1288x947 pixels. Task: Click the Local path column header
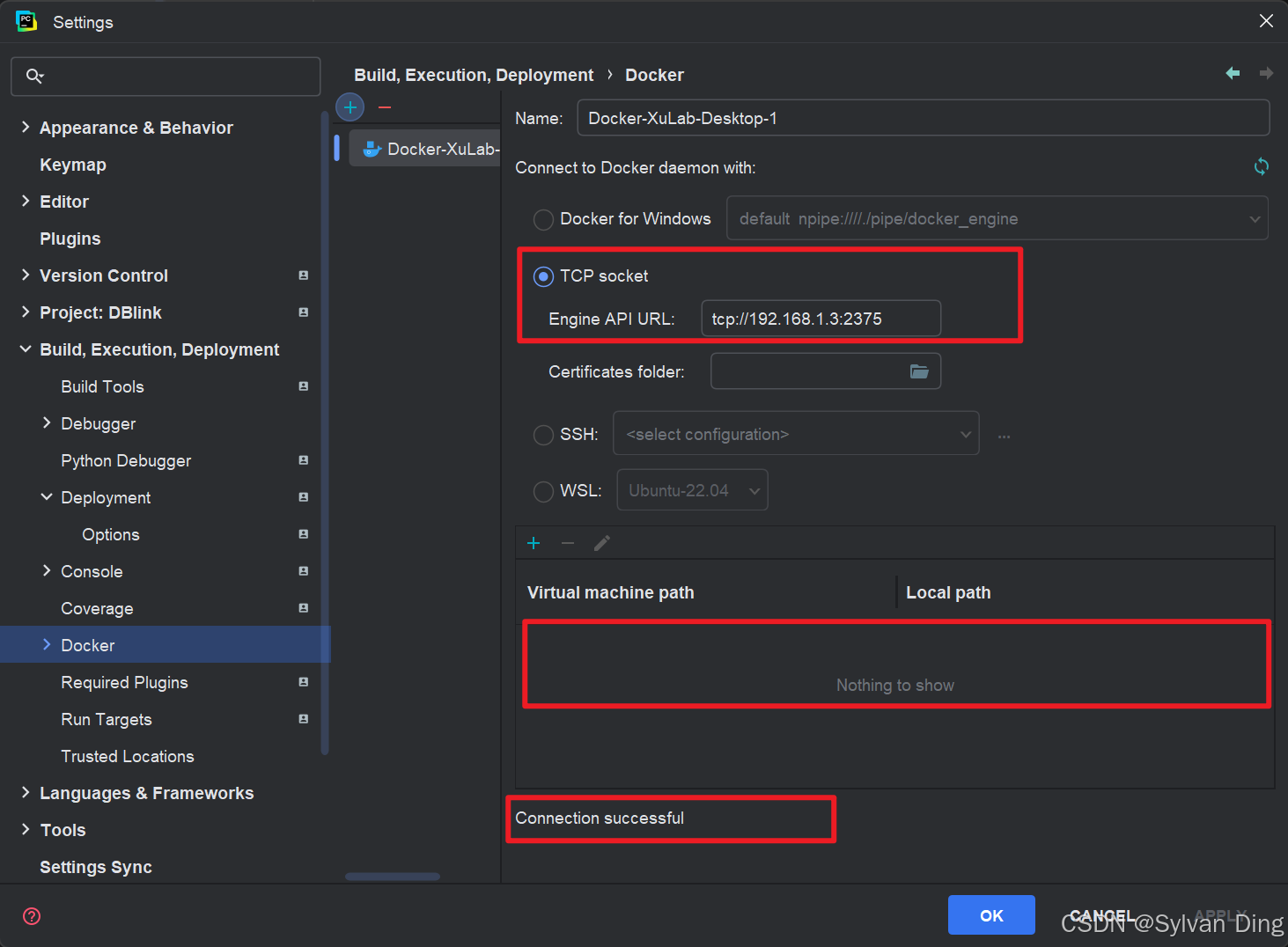(948, 592)
